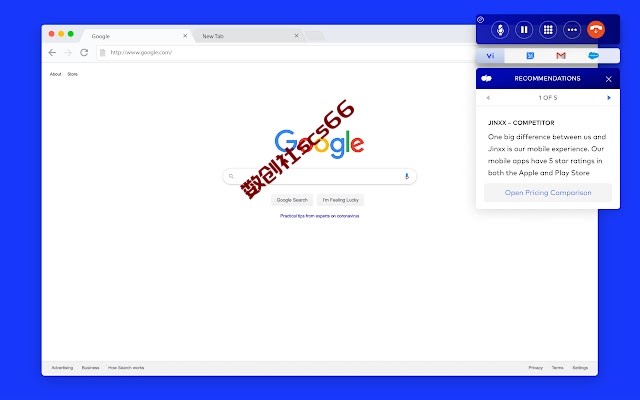
Task: Open more call options ellipsis
Action: coord(572,30)
